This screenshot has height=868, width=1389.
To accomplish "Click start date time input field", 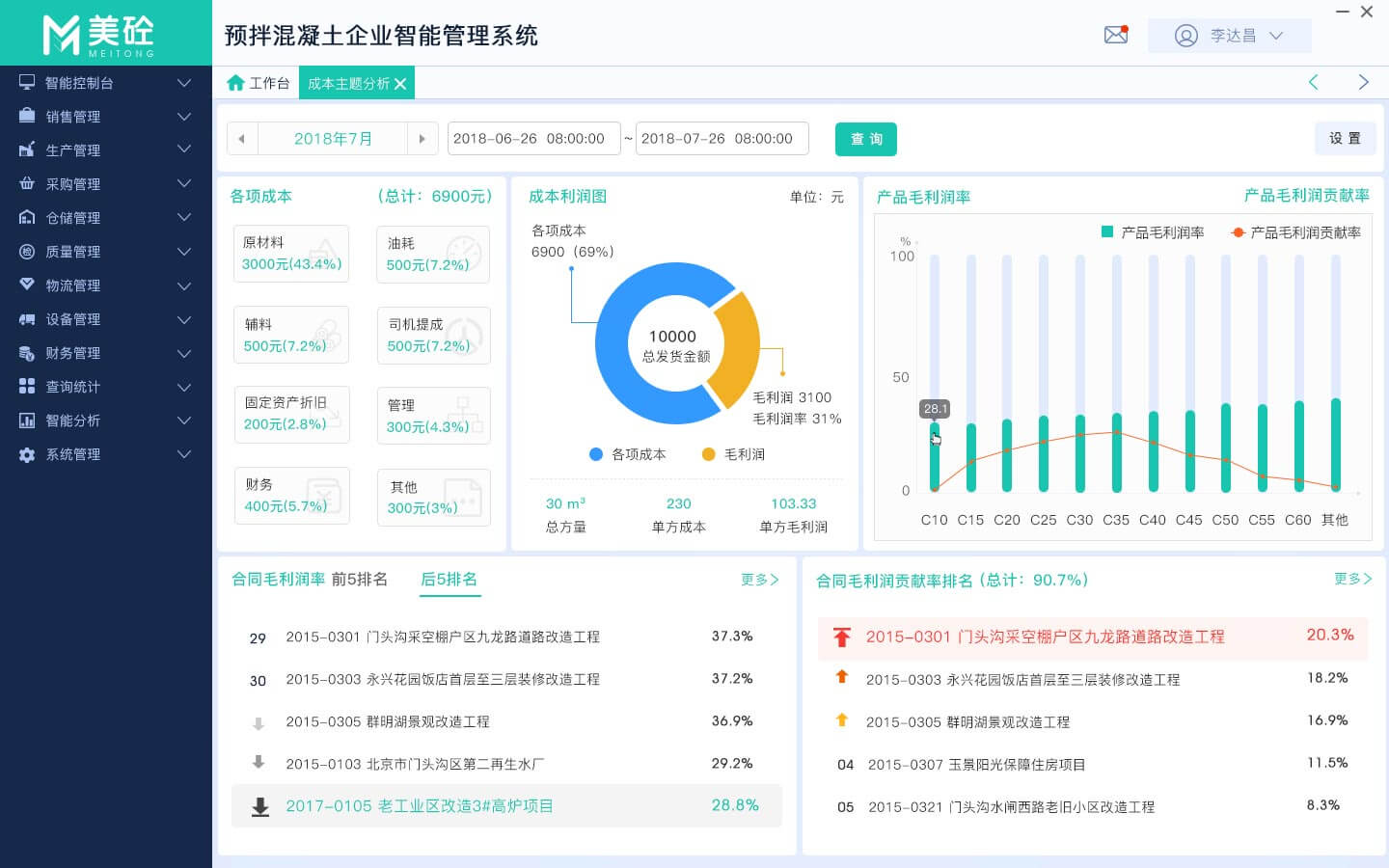I will point(529,139).
